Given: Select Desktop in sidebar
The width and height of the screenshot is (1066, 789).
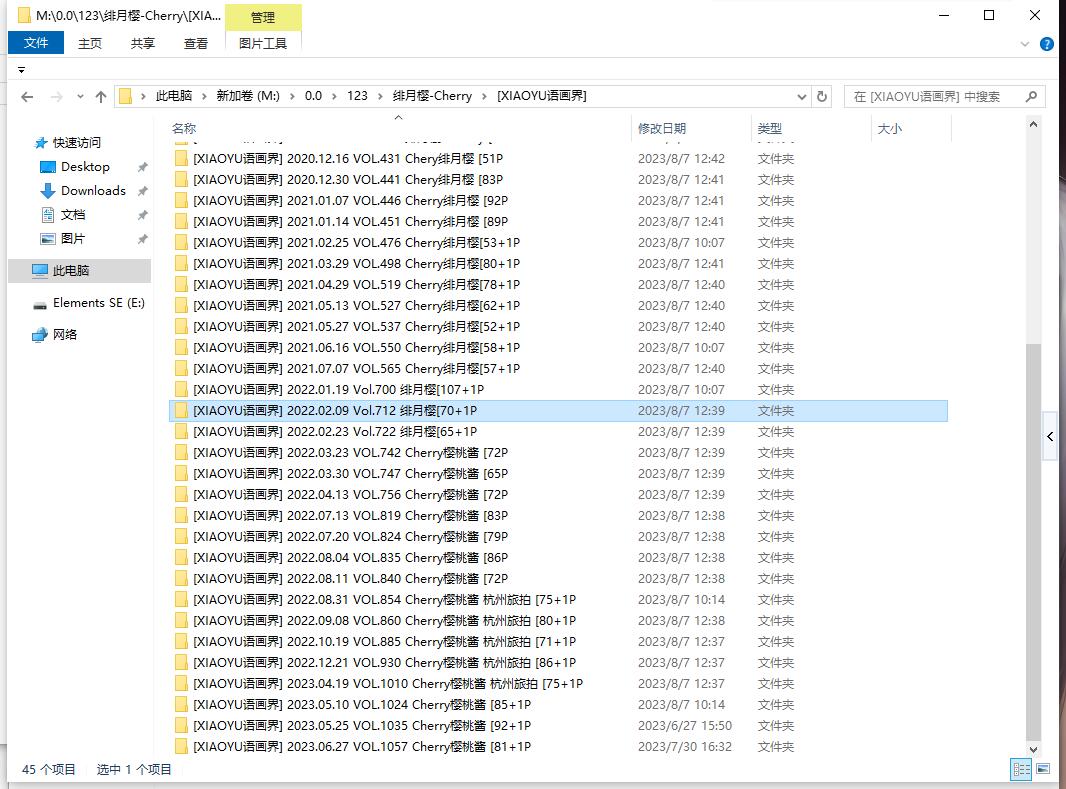Looking at the screenshot, I should click(85, 166).
